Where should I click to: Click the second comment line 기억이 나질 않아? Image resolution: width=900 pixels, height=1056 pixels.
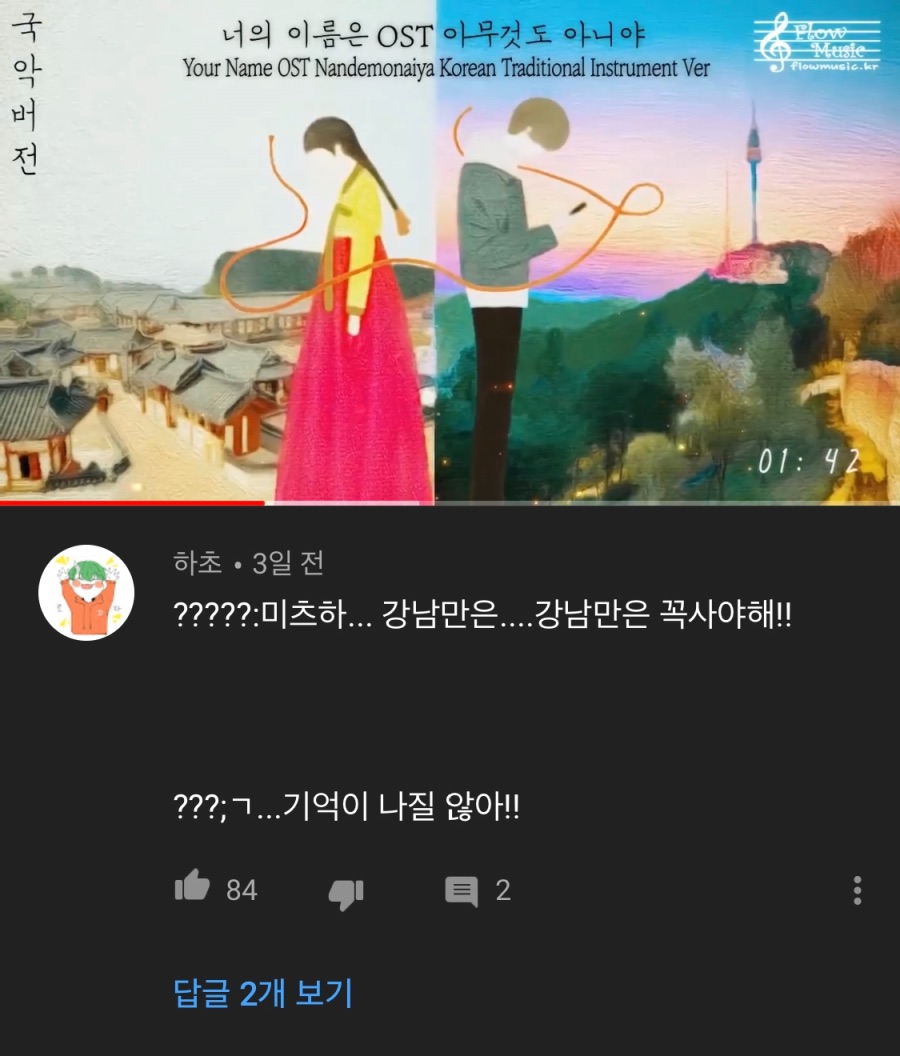tap(401, 805)
